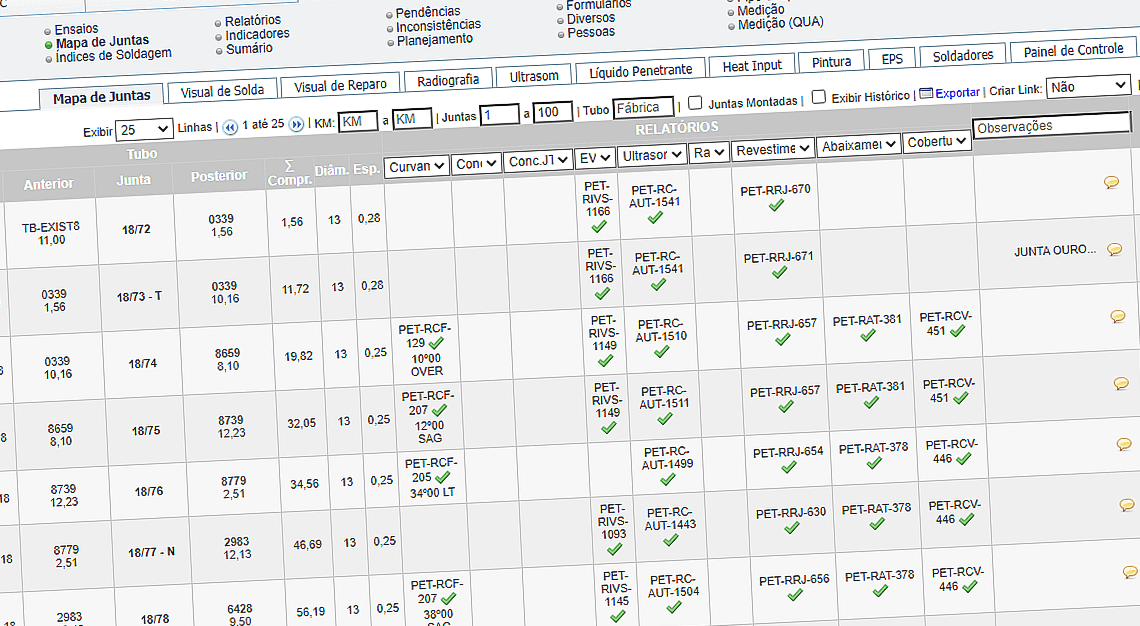Go to the previous page of rows
Screen dimensions: 1140x626
230,126
